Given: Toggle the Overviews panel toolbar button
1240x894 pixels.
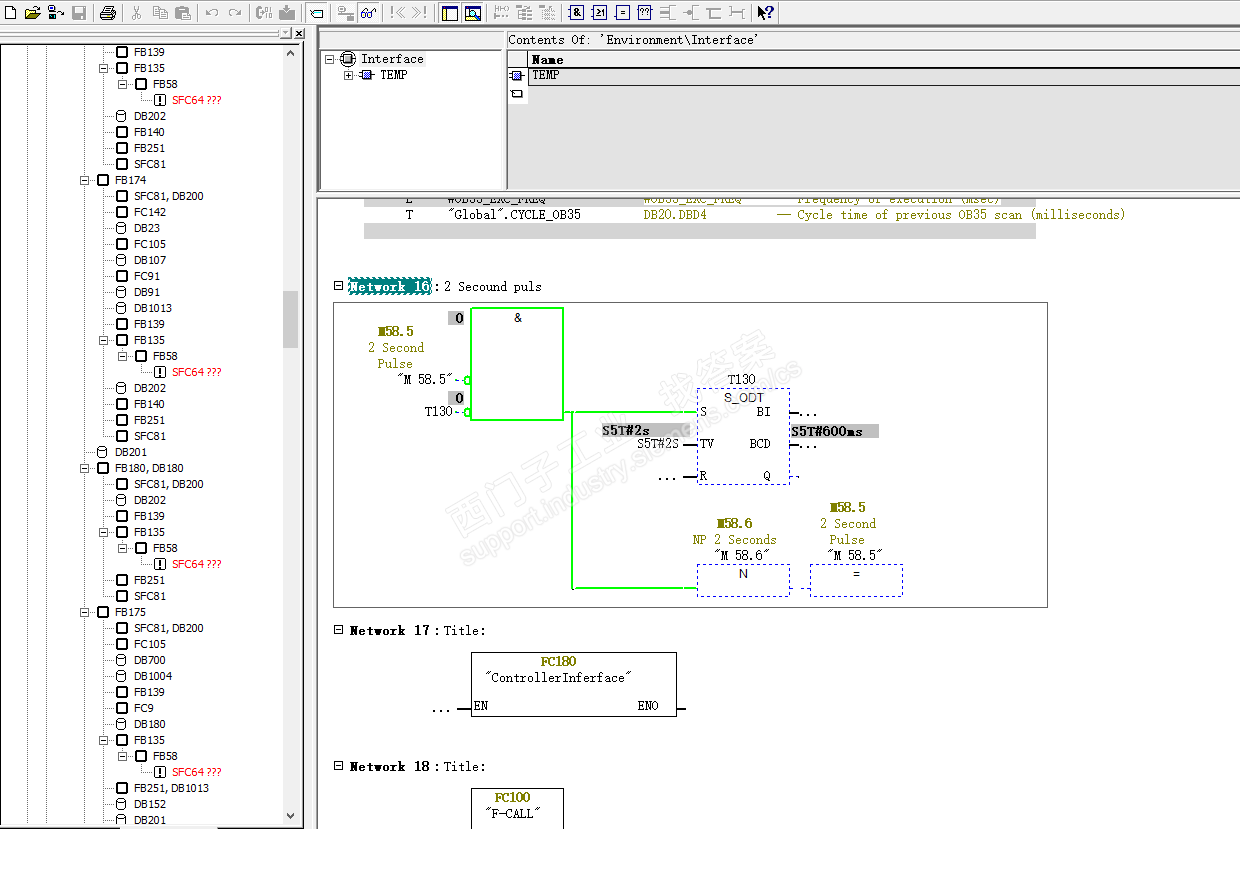Looking at the screenshot, I should pyautogui.click(x=449, y=13).
